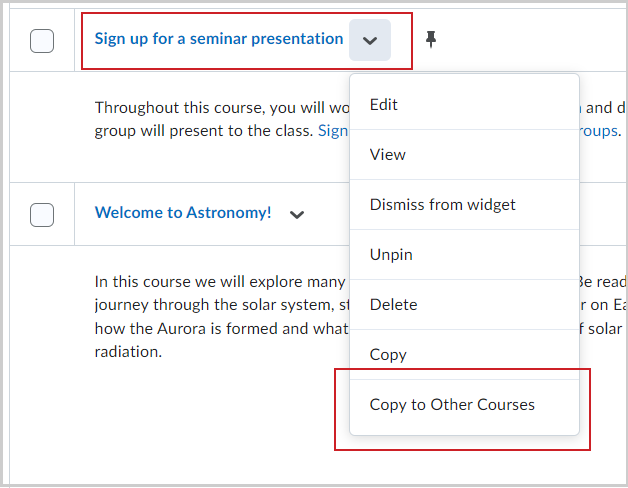Click the pin icon beside seminar announcement
Screen dimensions: 628x488
[431, 39]
